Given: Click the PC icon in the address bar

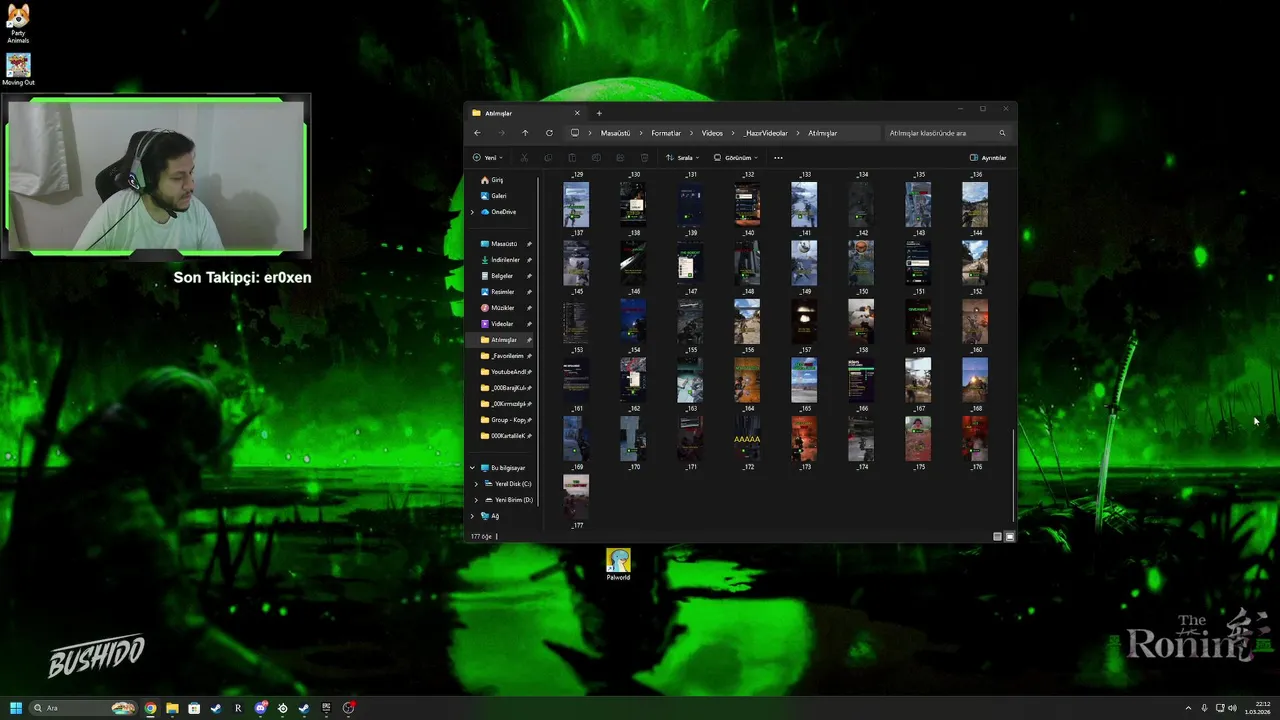Looking at the screenshot, I should pyautogui.click(x=575, y=133).
